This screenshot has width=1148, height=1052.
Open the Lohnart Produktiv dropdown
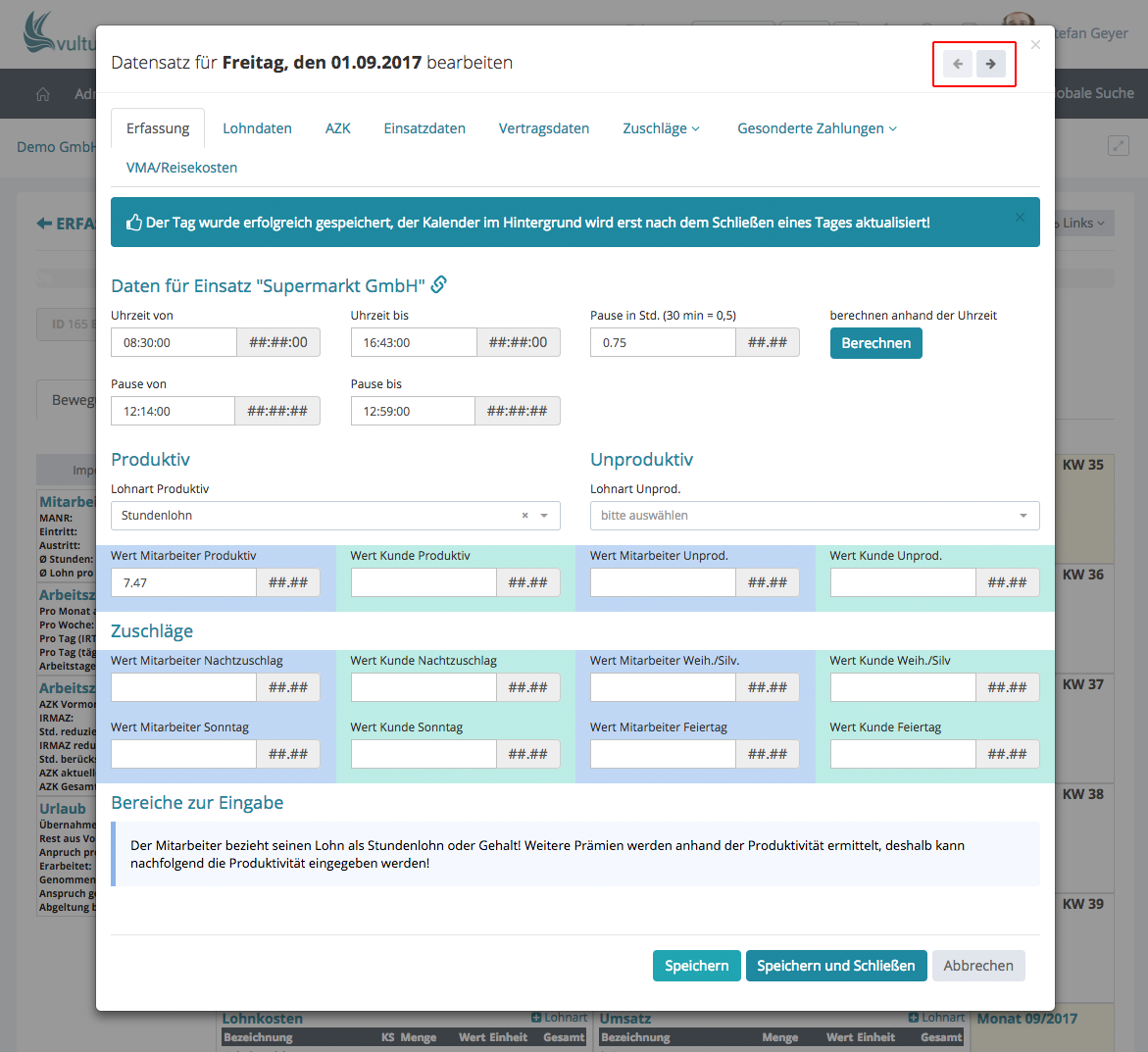pyautogui.click(x=544, y=516)
